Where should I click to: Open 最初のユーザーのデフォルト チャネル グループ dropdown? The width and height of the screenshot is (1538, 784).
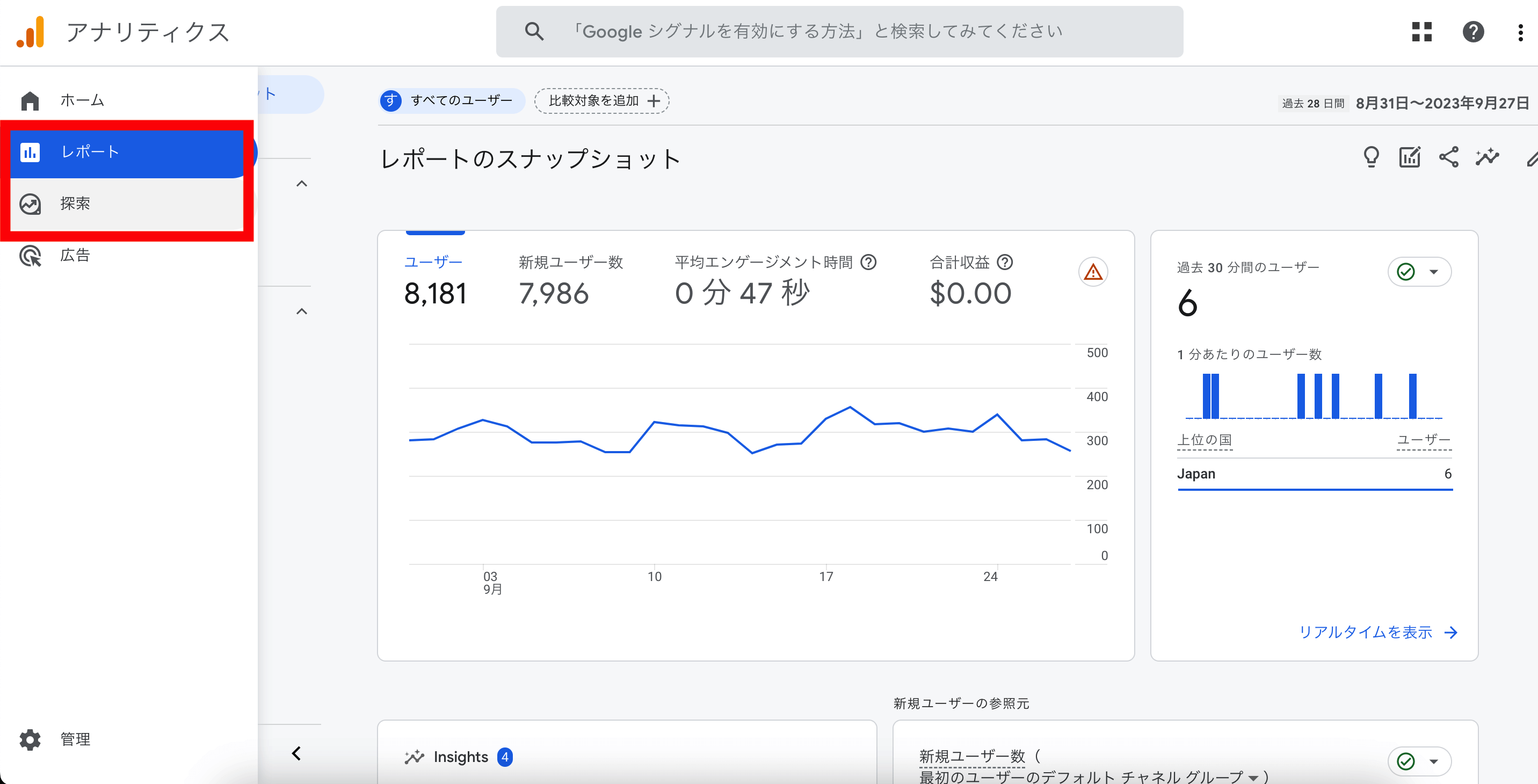tap(1090, 777)
